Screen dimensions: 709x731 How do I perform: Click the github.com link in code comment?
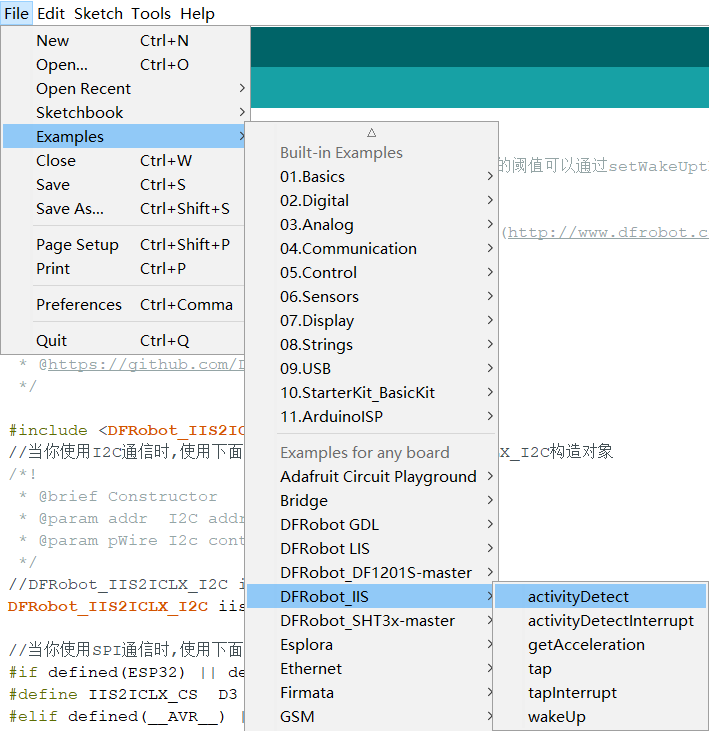point(146,364)
